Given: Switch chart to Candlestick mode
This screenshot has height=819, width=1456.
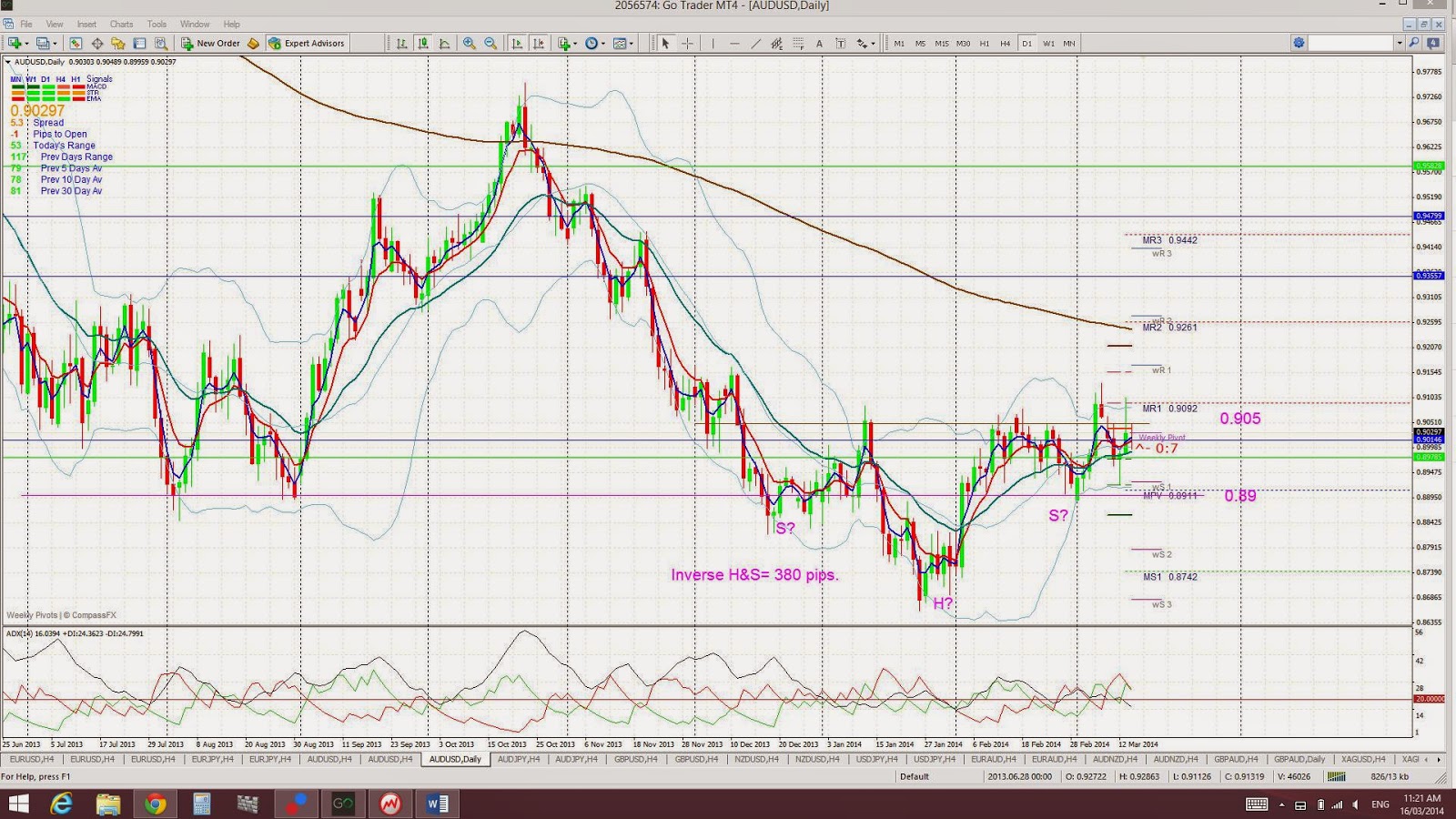Looking at the screenshot, I should (x=423, y=43).
